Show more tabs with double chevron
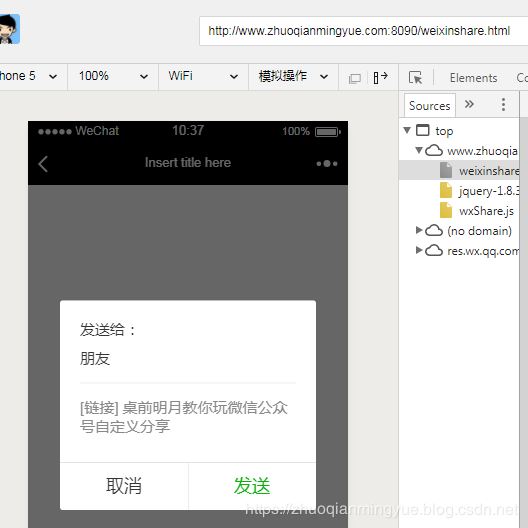This screenshot has height=528, width=528. [469, 104]
